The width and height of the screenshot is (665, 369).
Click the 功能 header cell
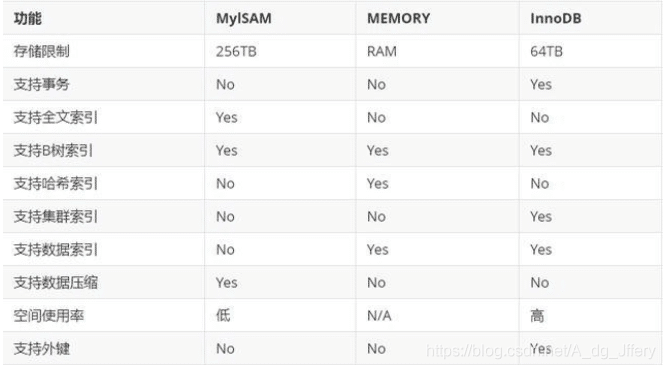[28, 19]
